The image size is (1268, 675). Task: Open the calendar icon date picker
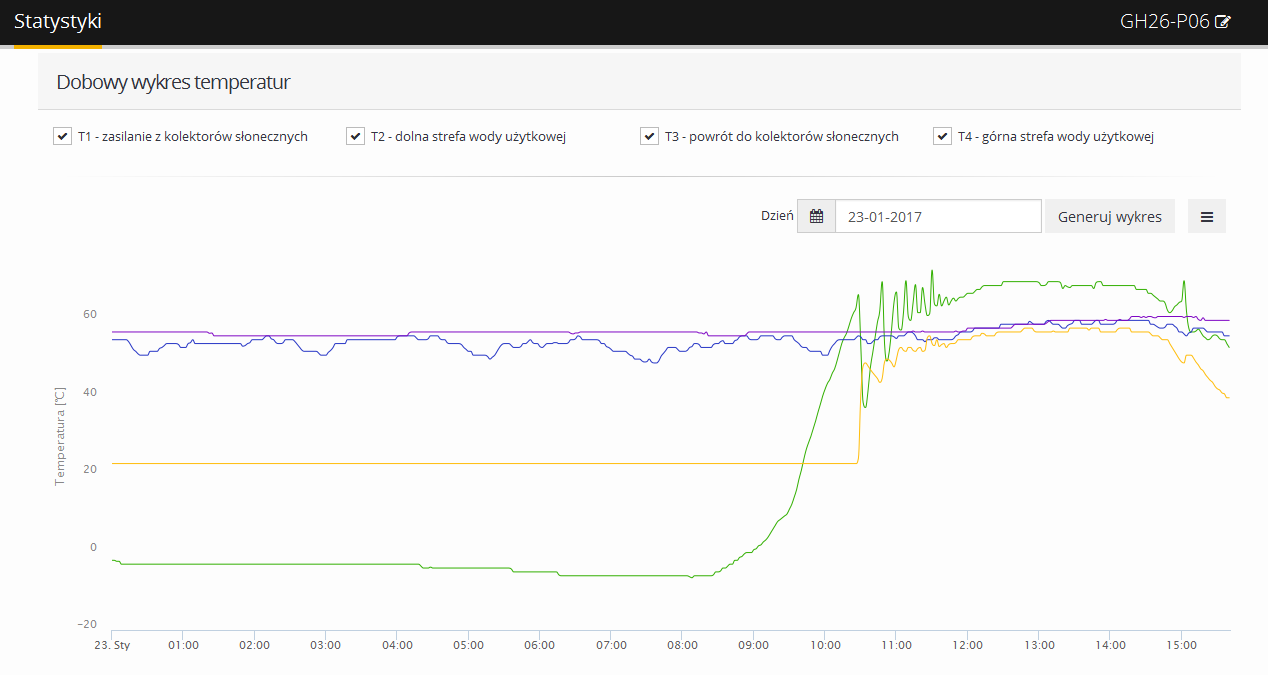click(816, 216)
